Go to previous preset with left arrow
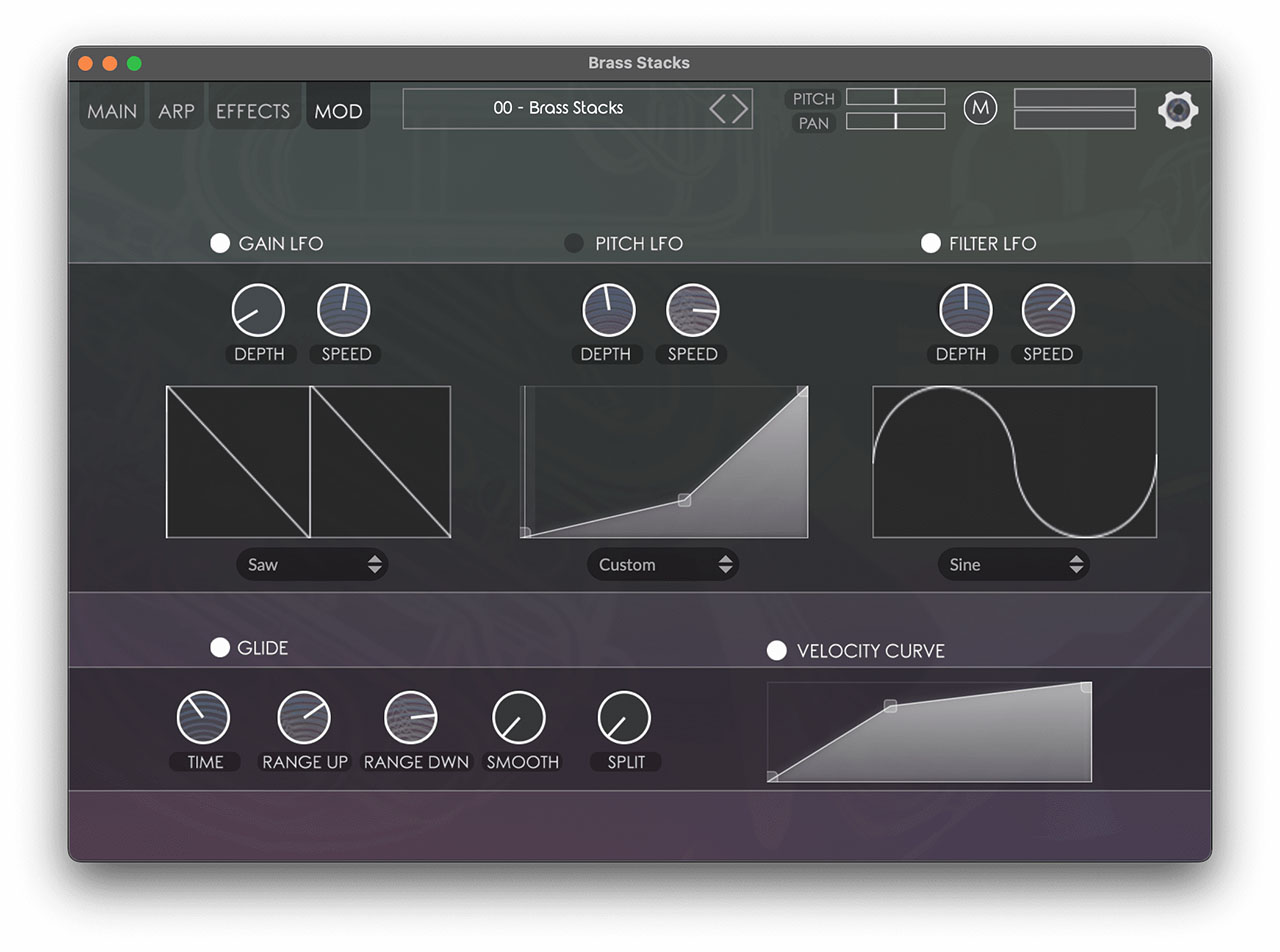The width and height of the screenshot is (1280, 952). tap(718, 108)
